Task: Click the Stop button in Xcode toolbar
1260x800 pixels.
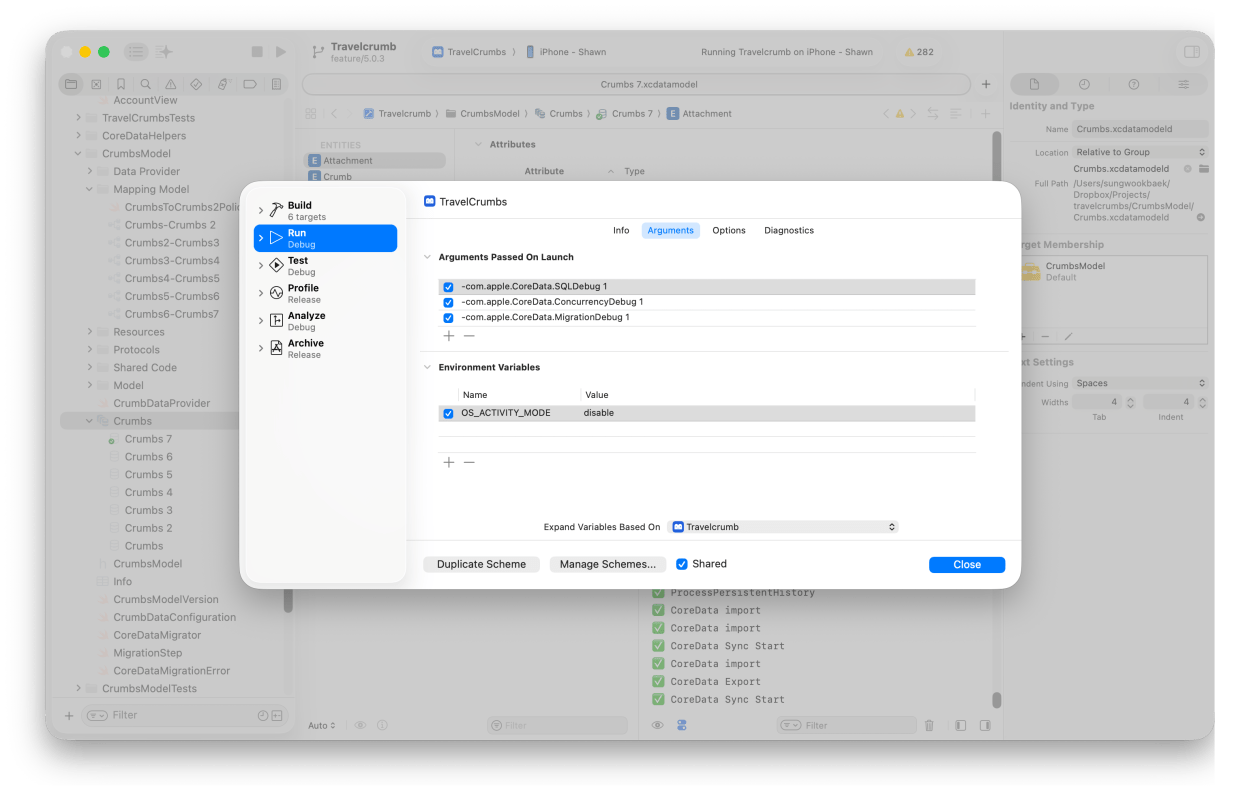Action: click(x=257, y=52)
